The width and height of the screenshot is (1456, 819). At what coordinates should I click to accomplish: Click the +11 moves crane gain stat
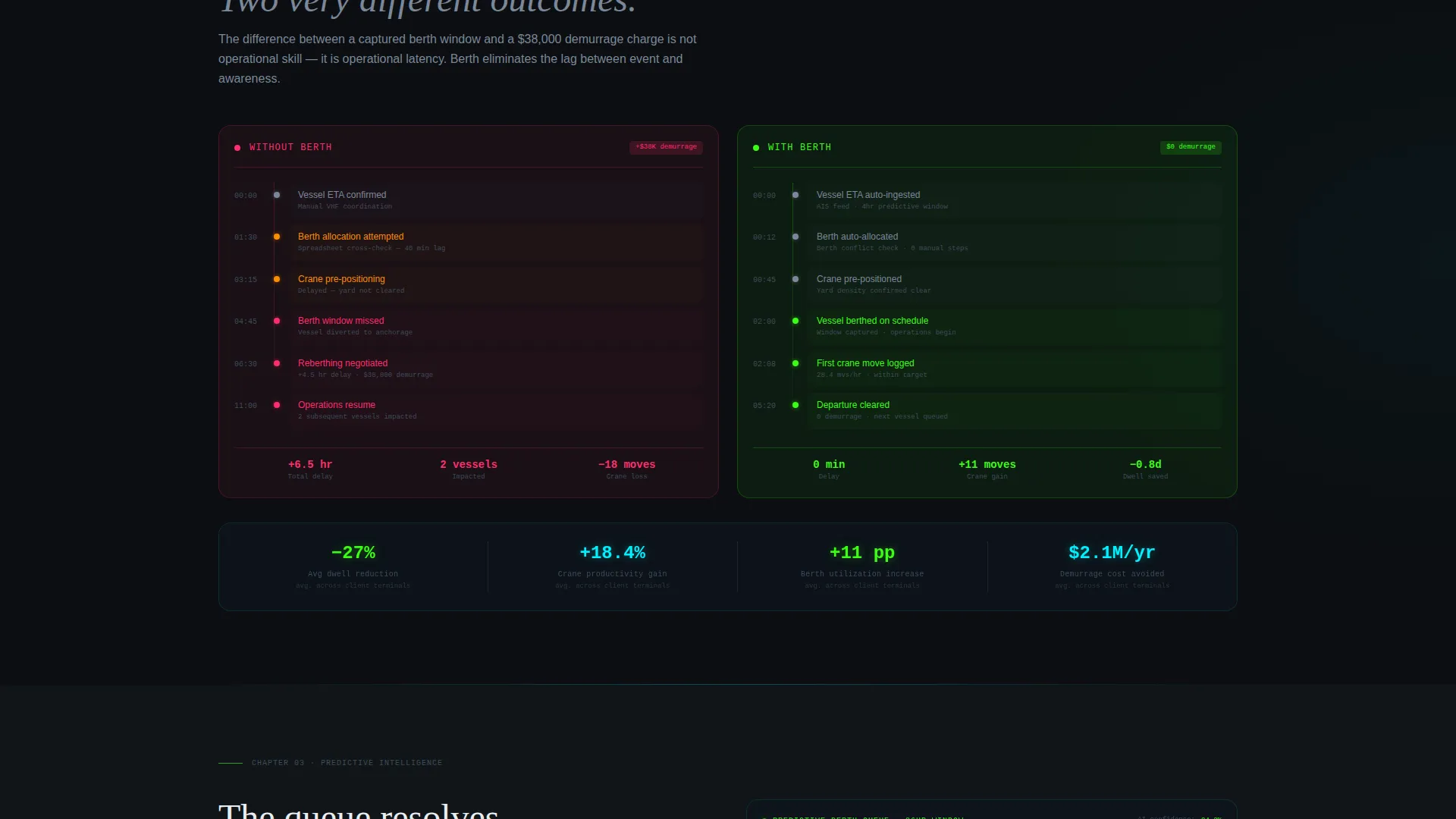[987, 469]
